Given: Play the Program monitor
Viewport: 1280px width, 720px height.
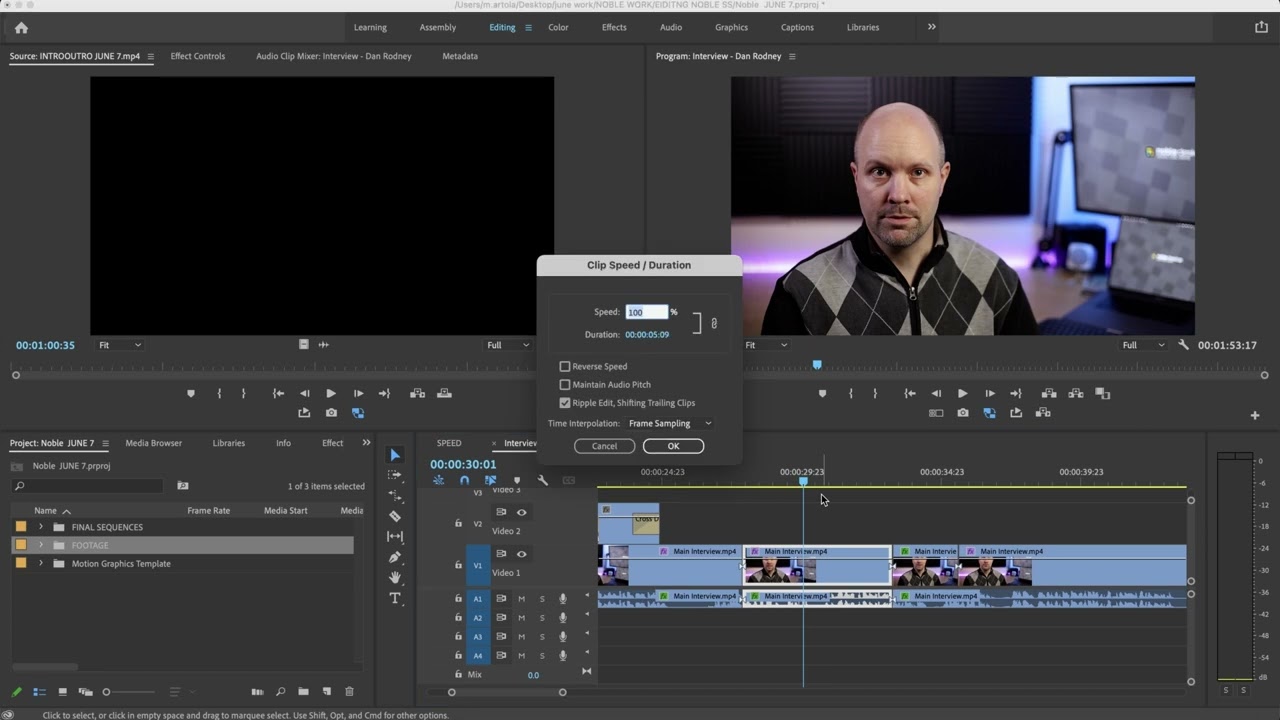Looking at the screenshot, I should coord(962,393).
